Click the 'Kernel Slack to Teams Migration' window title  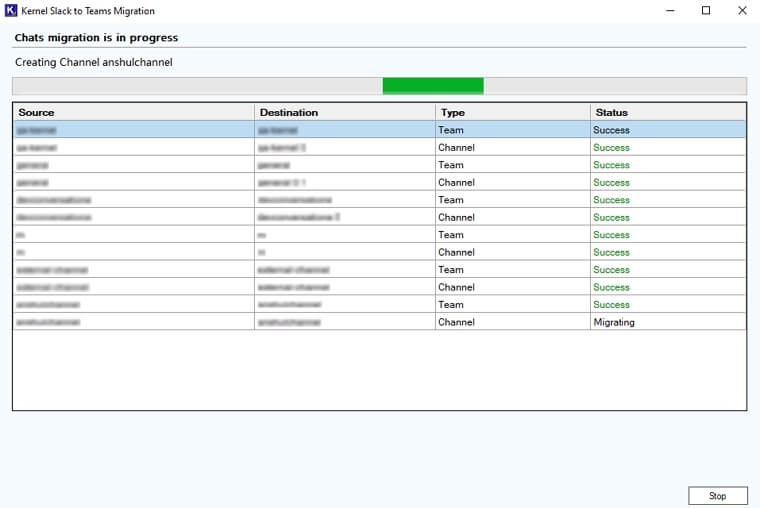[88, 11]
